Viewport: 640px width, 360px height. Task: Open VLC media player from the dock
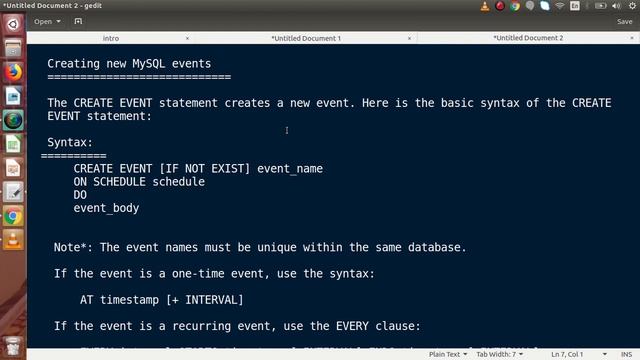(13, 240)
